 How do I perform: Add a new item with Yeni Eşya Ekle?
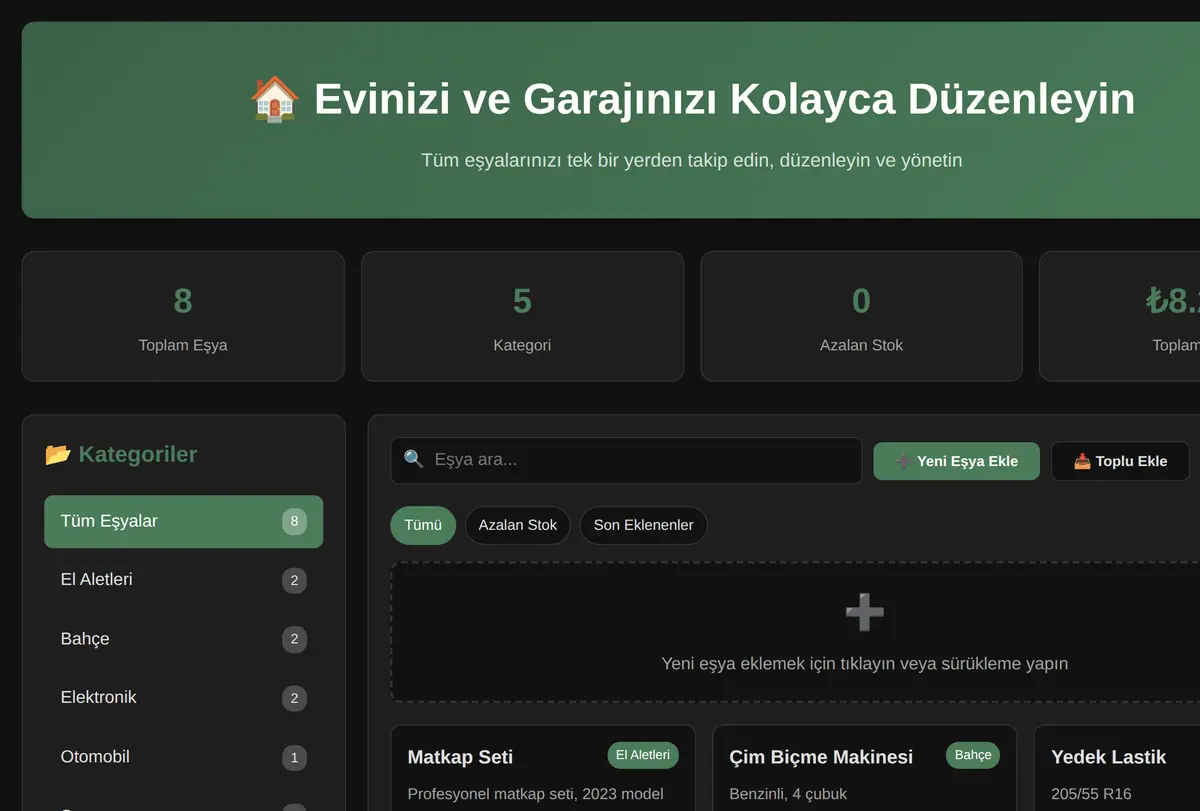(956, 461)
